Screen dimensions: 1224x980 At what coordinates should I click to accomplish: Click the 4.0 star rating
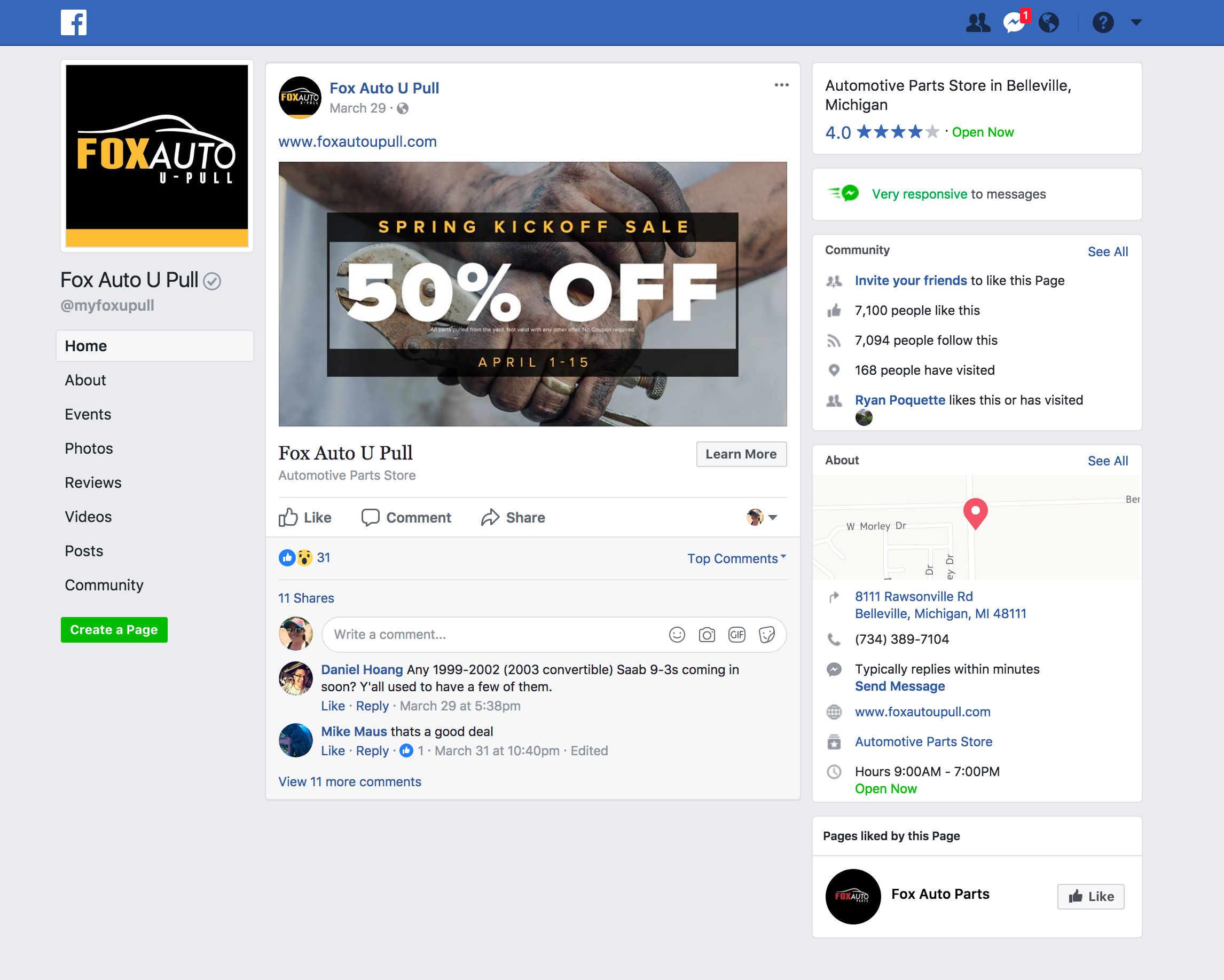tap(882, 132)
